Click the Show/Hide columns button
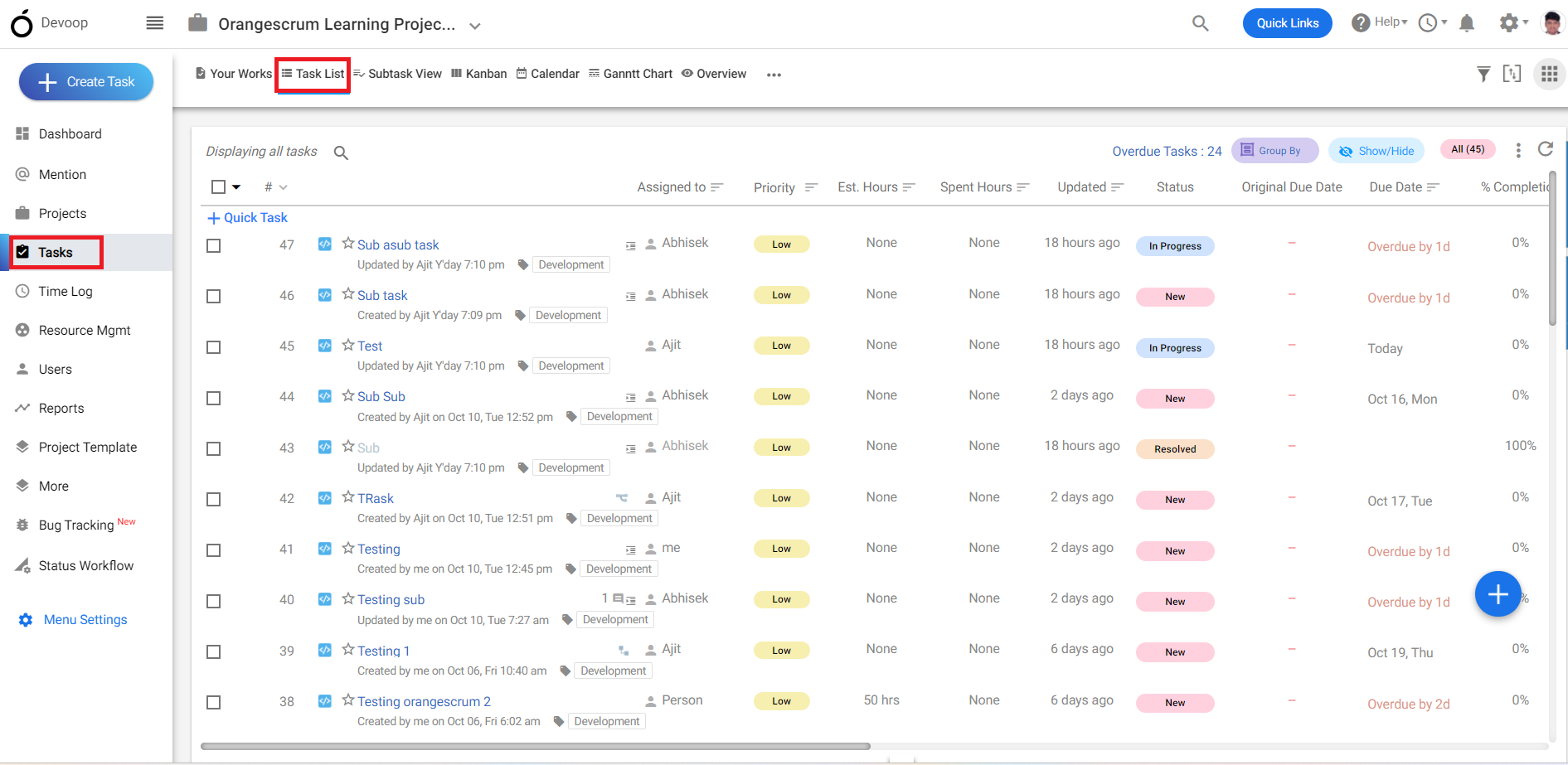This screenshot has height=765, width=1568. click(1376, 151)
